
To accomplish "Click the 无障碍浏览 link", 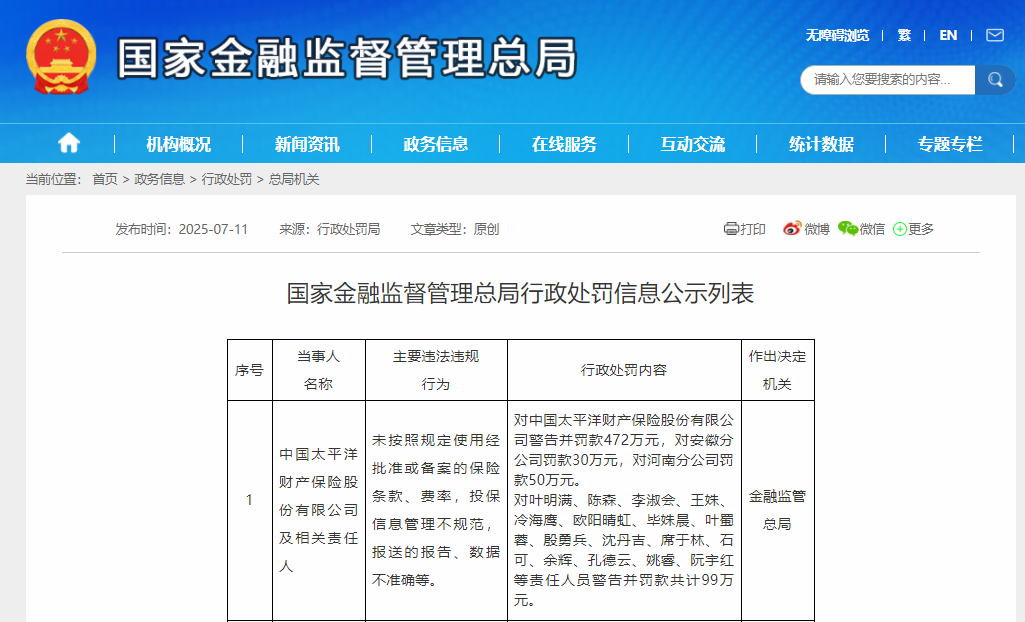I will pos(837,35).
